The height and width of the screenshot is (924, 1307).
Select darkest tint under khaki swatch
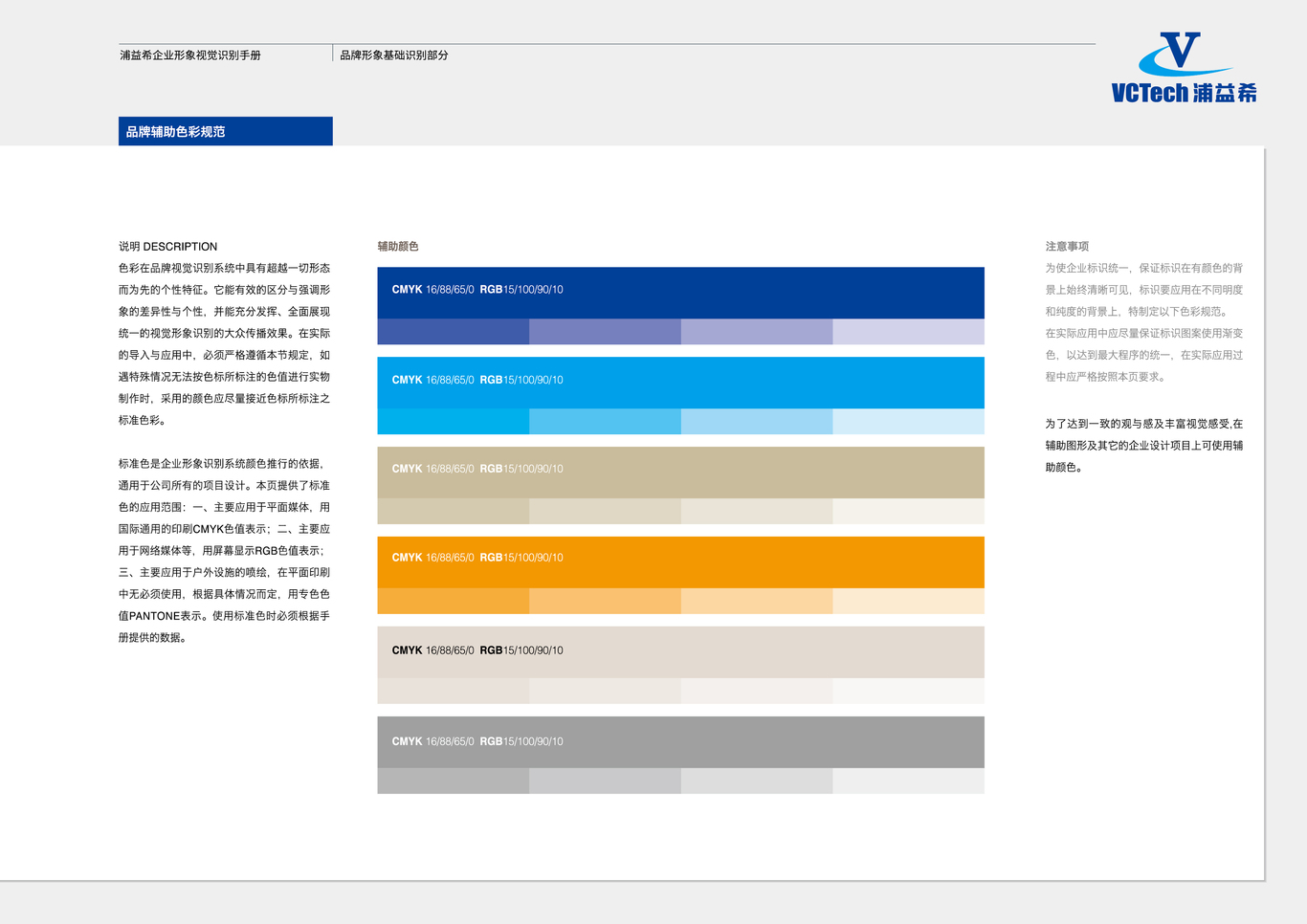click(x=454, y=511)
